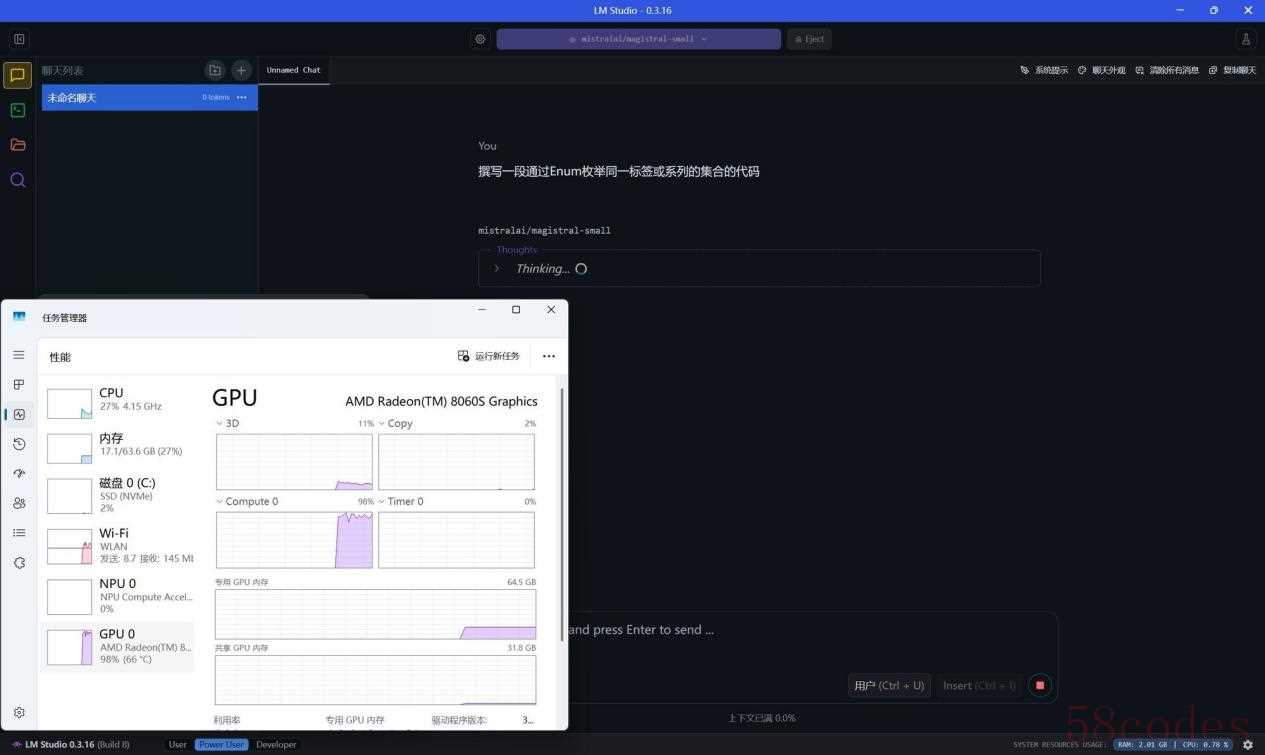
Task: Open My Models folder icon in sidebar
Action: [x=18, y=145]
